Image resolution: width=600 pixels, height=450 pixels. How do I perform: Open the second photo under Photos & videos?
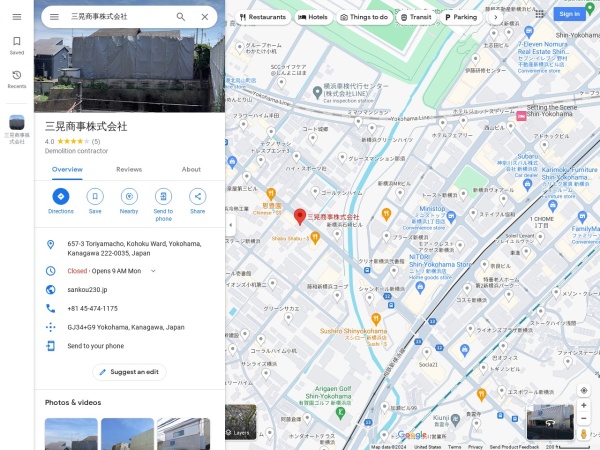coord(127,434)
